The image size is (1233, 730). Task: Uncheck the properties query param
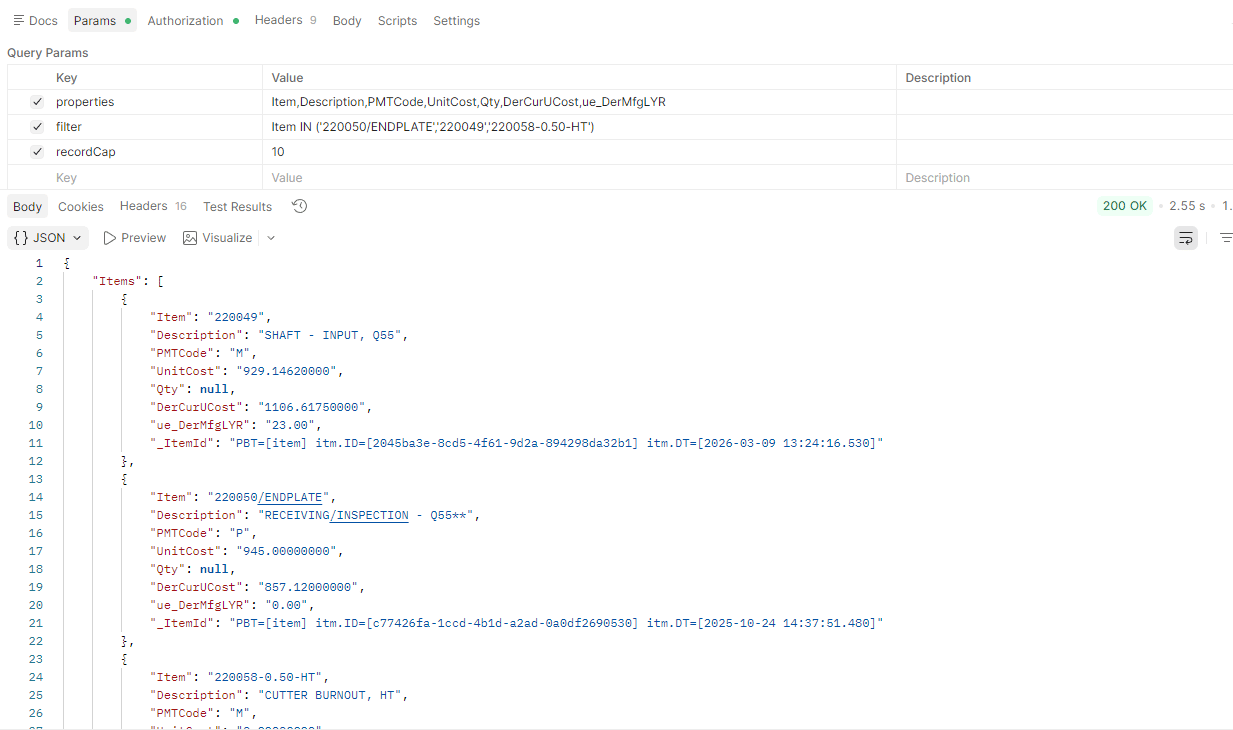(37, 102)
